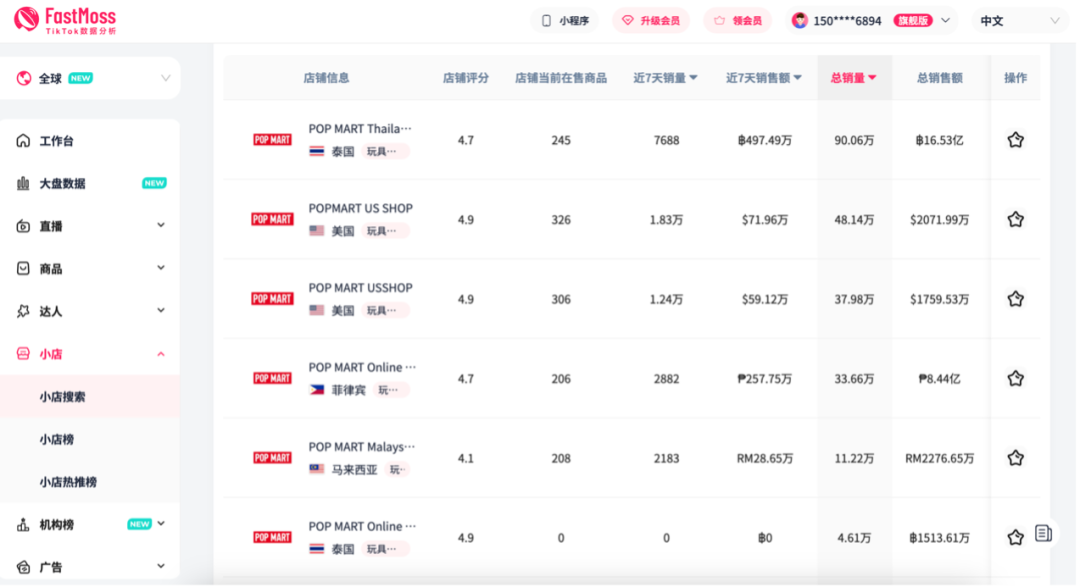Image resolution: width=1080 pixels, height=587 pixels.
Task: Click POP MART USSHOP logo
Action: pos(272,299)
